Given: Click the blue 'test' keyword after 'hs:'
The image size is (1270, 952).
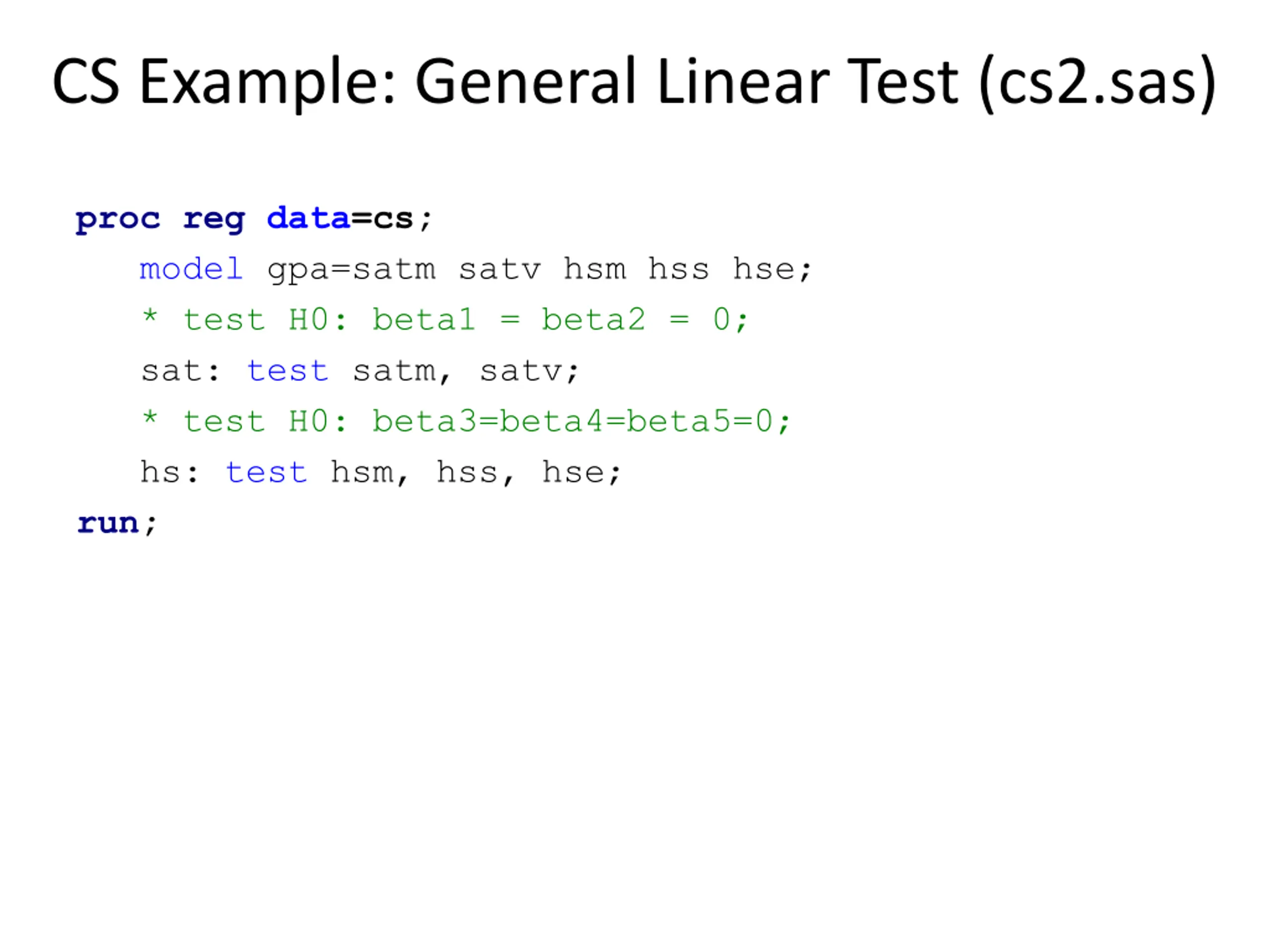Looking at the screenshot, I should 266,473.
